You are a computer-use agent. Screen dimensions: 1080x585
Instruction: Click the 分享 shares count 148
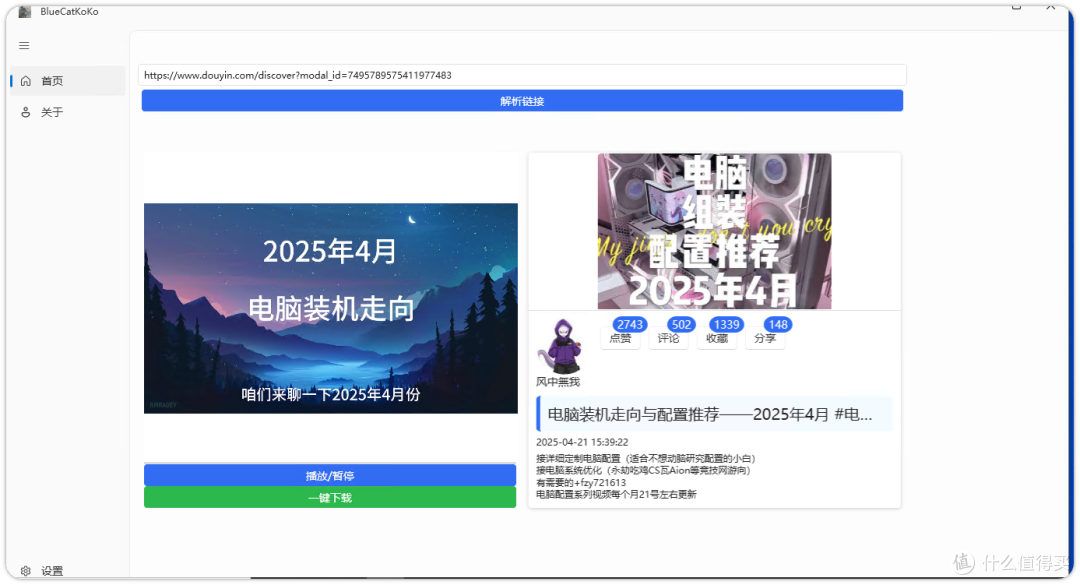[x=778, y=325]
